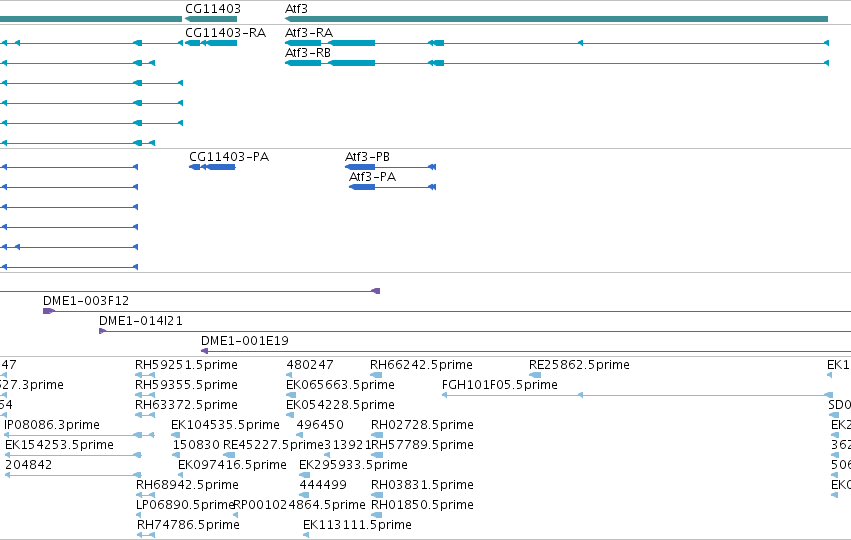Click the 496450 feature label

[320, 425]
